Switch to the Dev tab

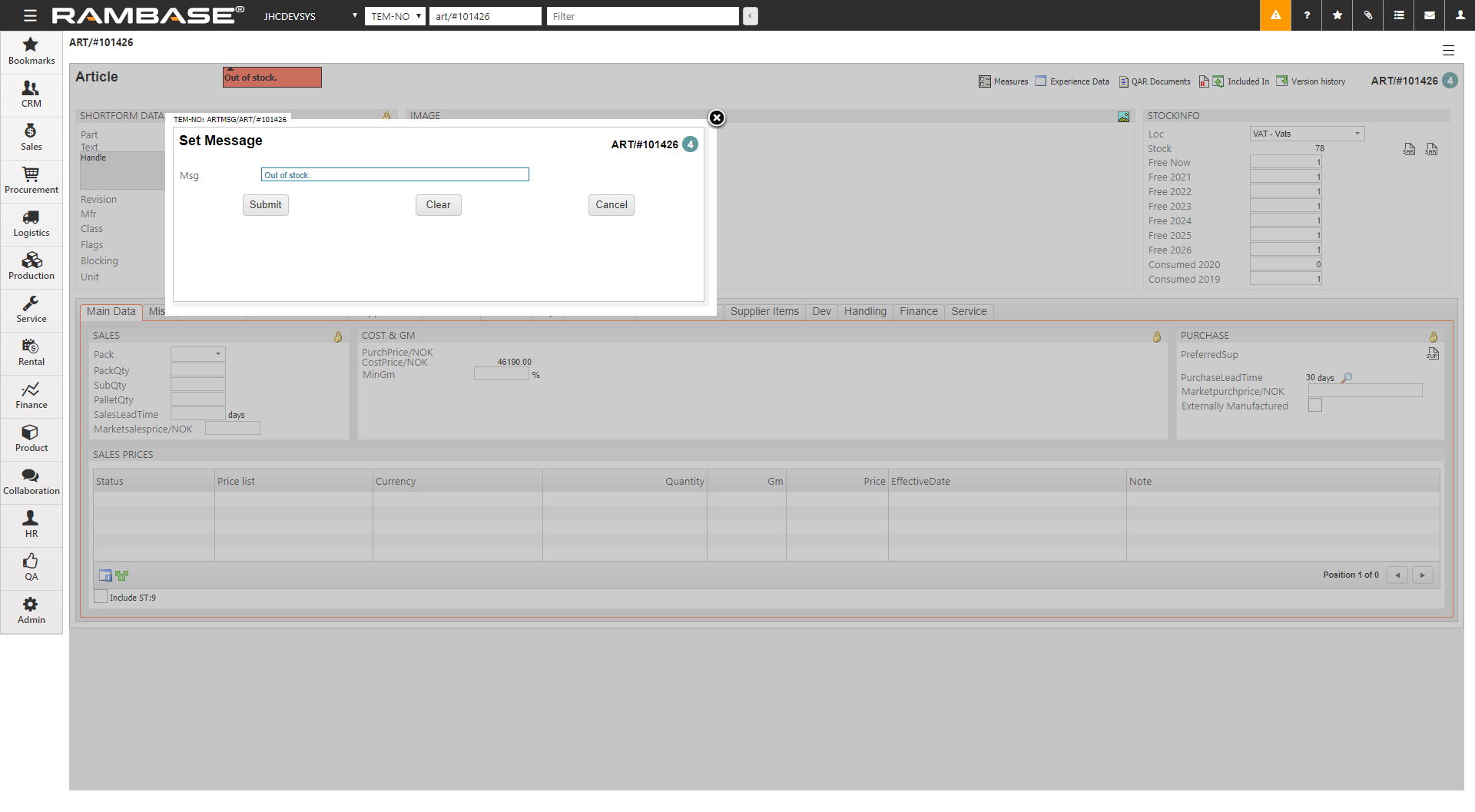tap(821, 311)
